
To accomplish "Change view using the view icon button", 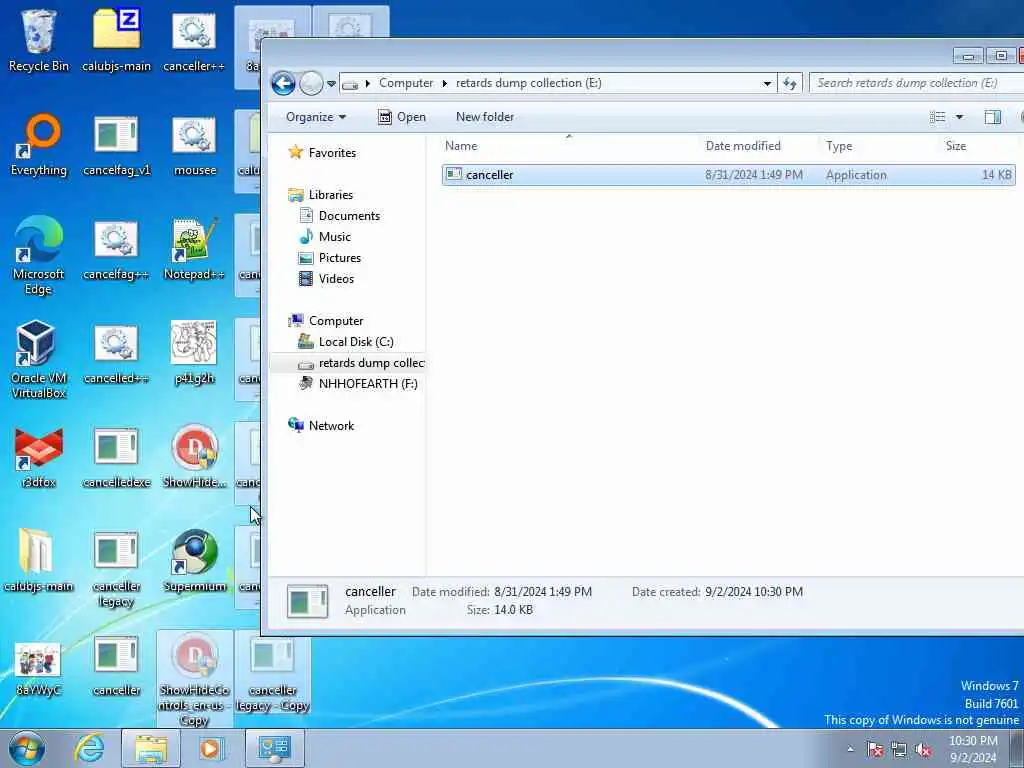I will click(x=938, y=117).
